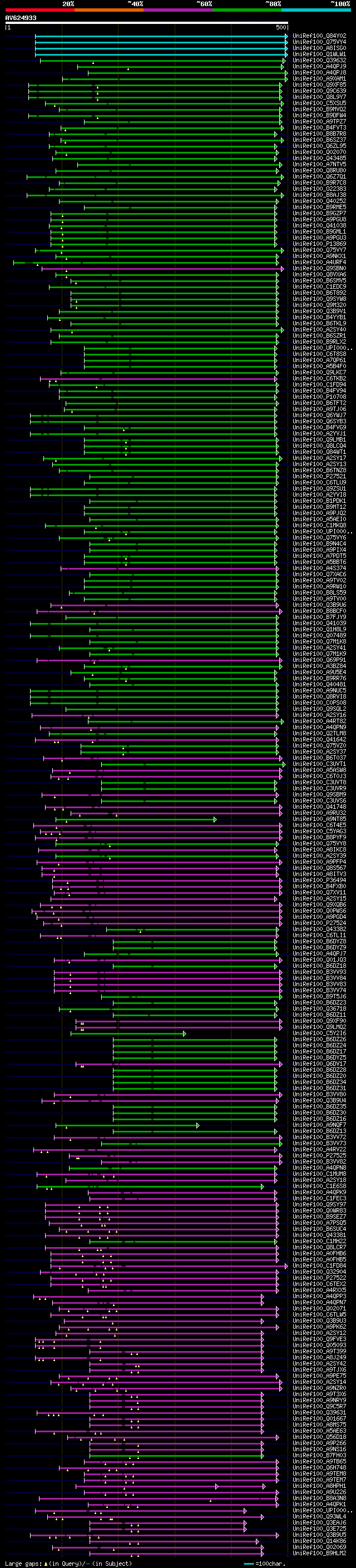Click label UniRef100_Q56D18
The height and width of the screenshot is (1568, 356).
[319, 1437]
